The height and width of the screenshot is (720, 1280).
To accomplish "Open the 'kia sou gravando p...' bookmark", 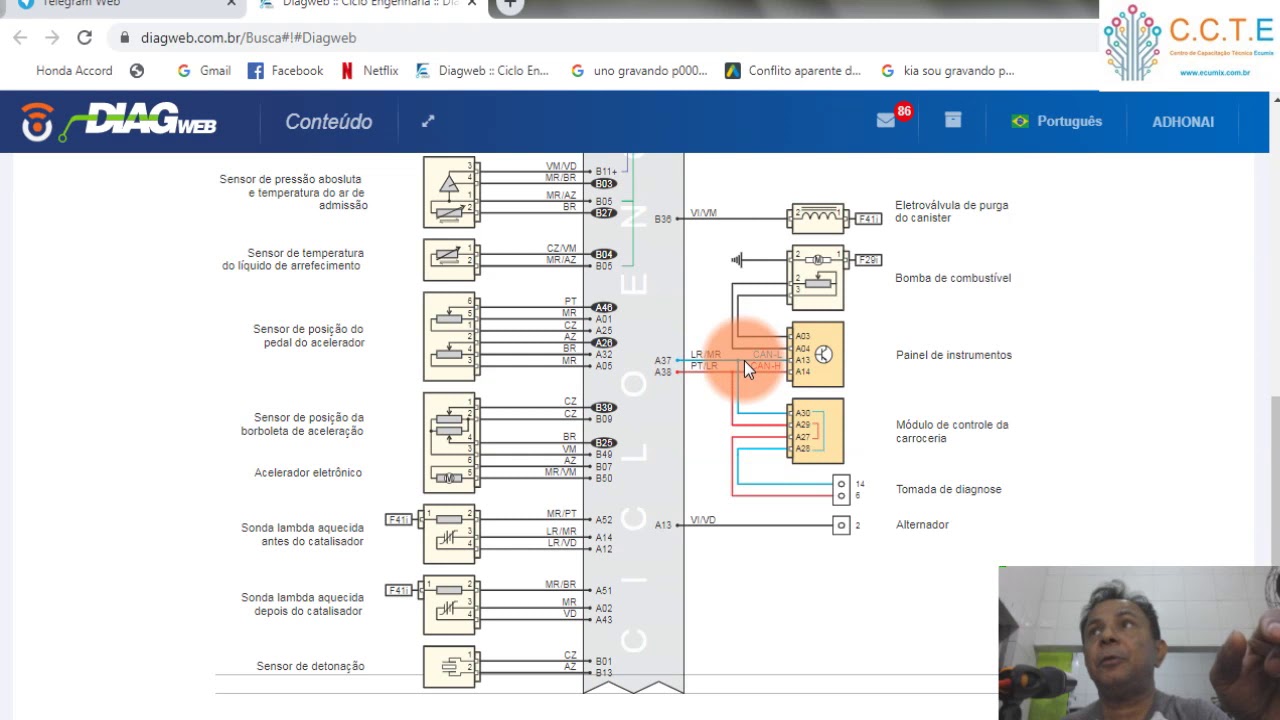I will (x=948, y=71).
